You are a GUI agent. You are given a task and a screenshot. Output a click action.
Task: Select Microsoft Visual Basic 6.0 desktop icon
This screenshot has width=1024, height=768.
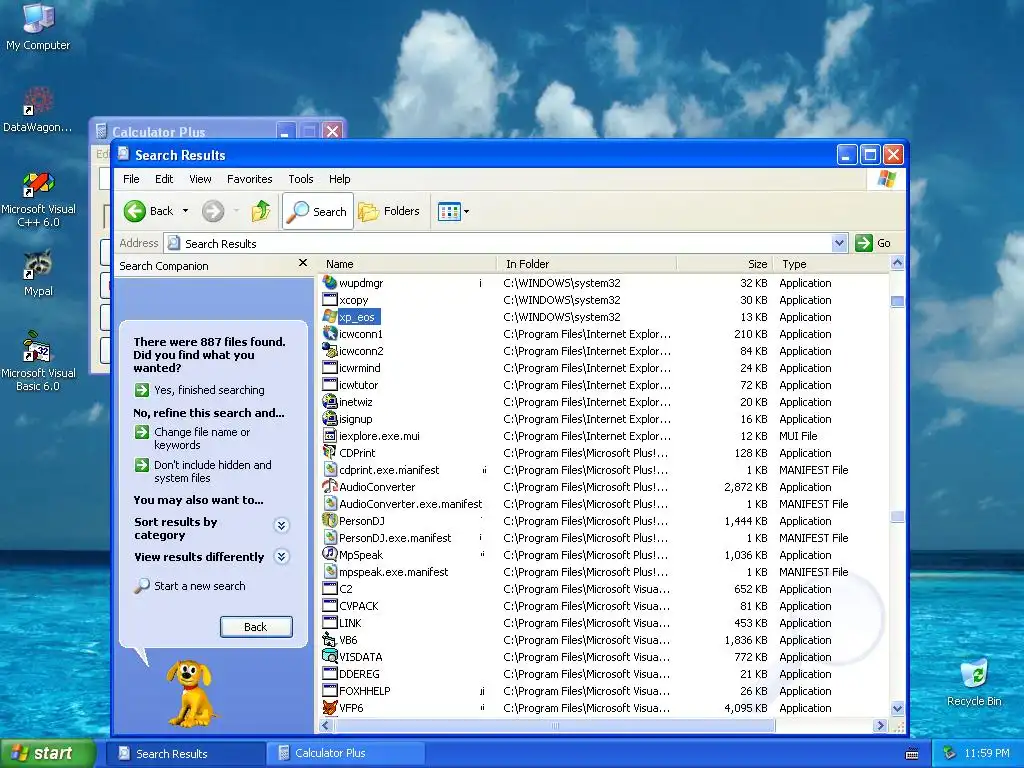pyautogui.click(x=38, y=361)
